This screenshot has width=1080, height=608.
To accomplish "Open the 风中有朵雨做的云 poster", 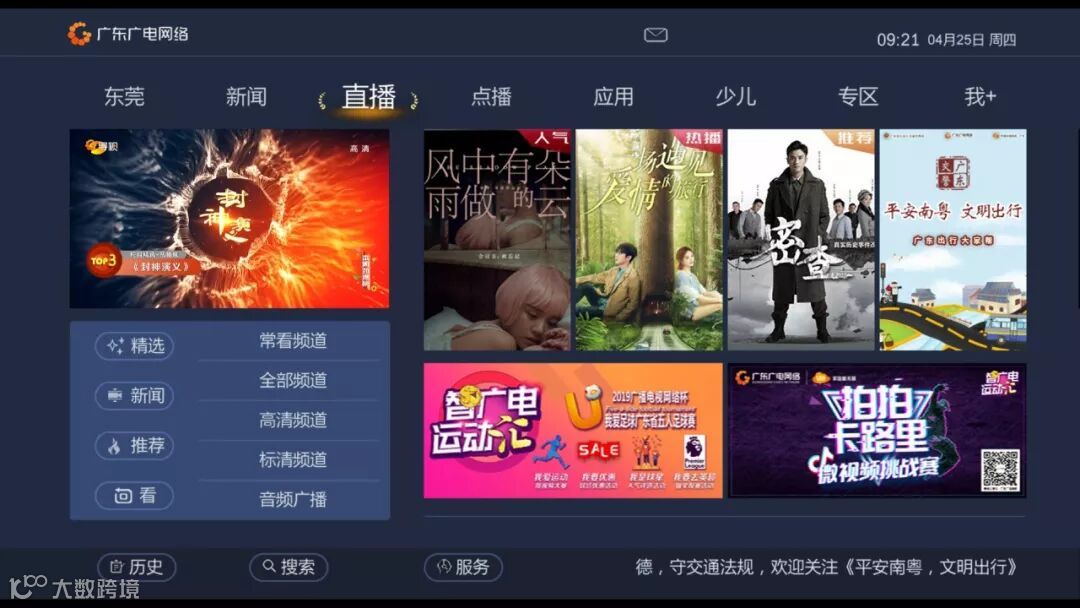I will 497,240.
